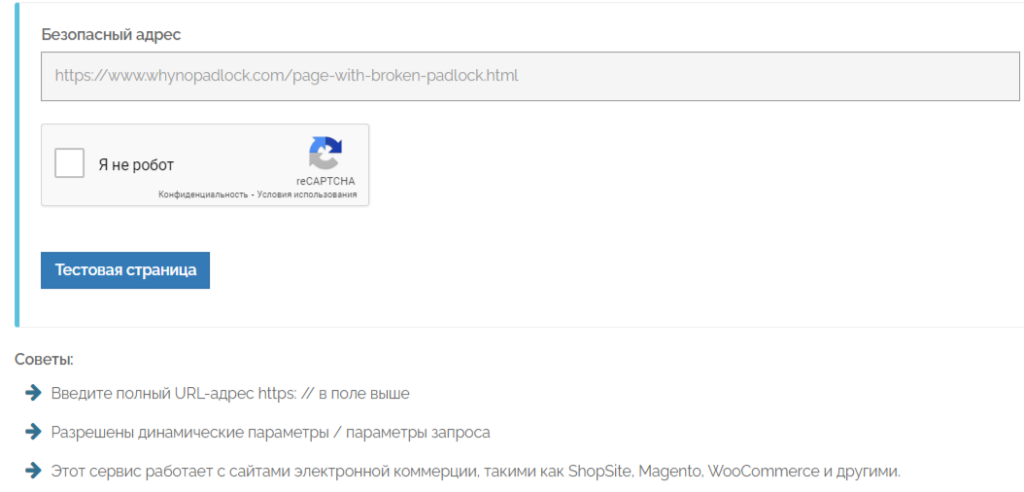Open the Конфиденциальность link
The width and height of the screenshot is (1024, 492).
[x=203, y=195]
